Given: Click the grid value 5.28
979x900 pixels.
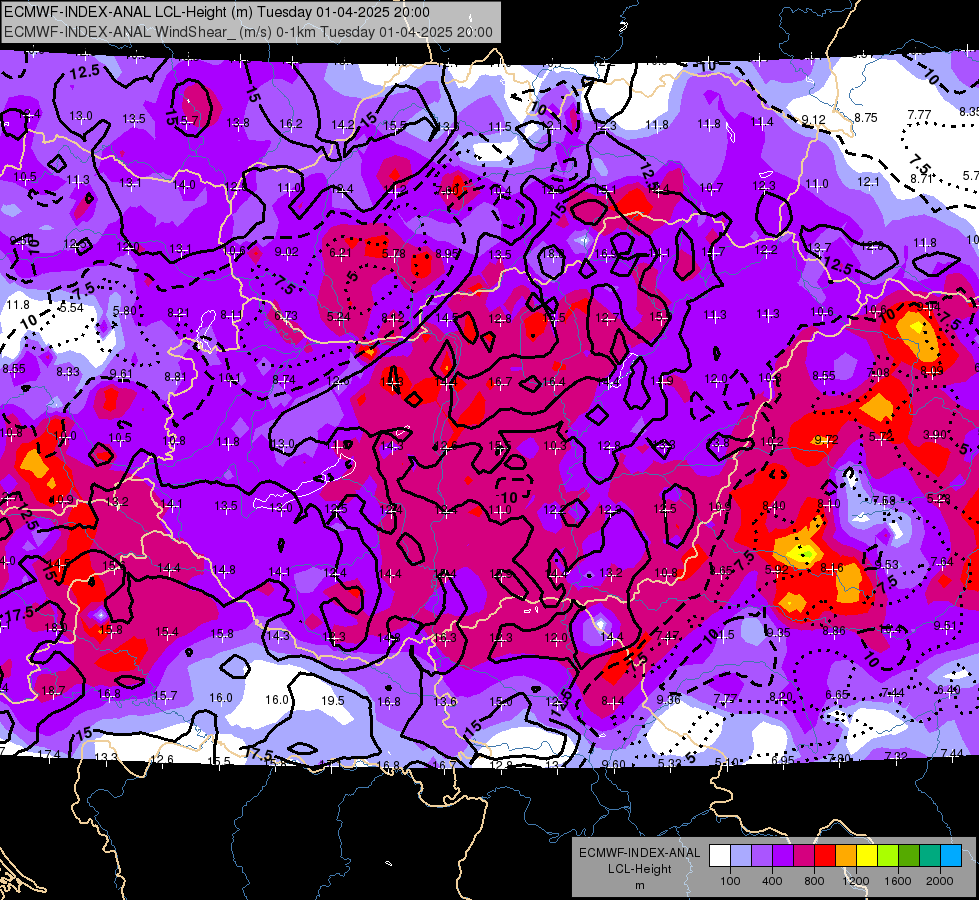Looking at the screenshot, I should [x=939, y=498].
